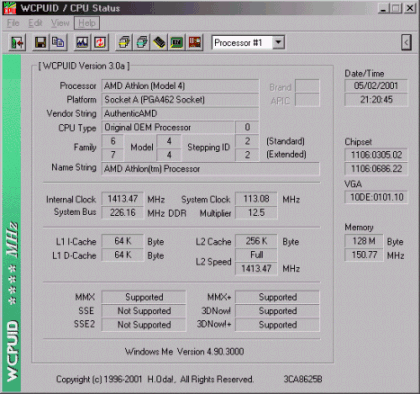The image size is (420, 394).
Task: Click the black chip cache info icon
Action: click(x=160, y=42)
